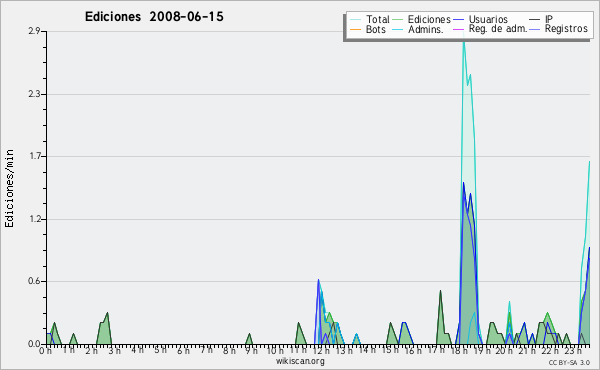Select the 'IP' legend label
Image resolution: width=600 pixels, height=370 pixels.
pos(549,19)
